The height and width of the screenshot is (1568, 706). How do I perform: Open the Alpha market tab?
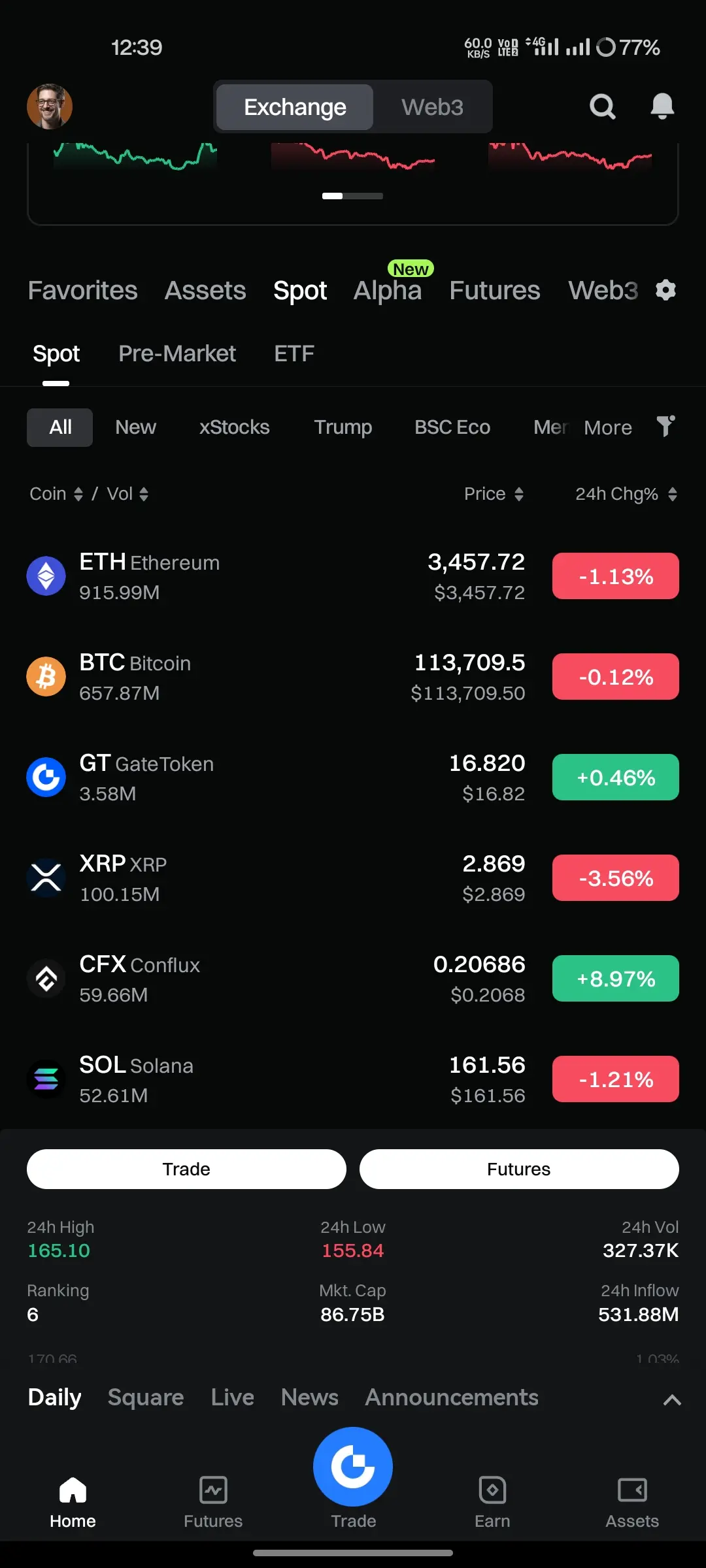coord(388,290)
